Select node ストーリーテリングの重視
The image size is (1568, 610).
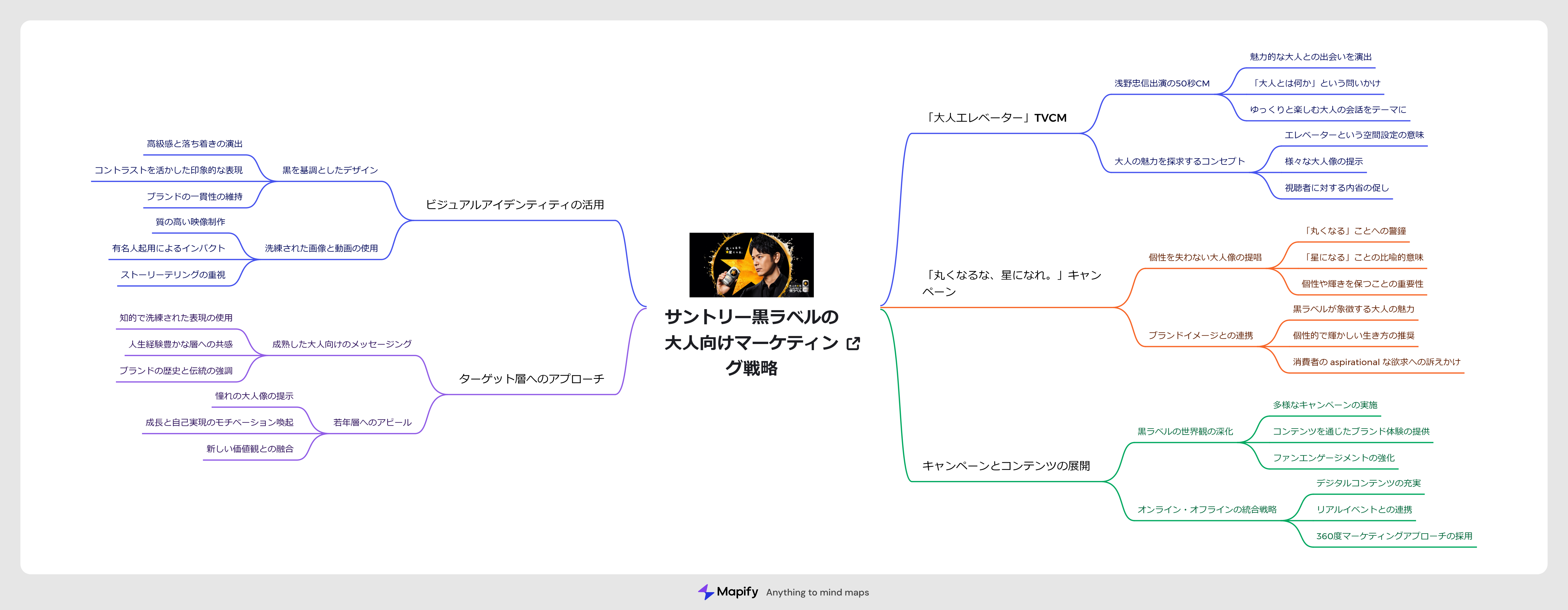point(173,275)
